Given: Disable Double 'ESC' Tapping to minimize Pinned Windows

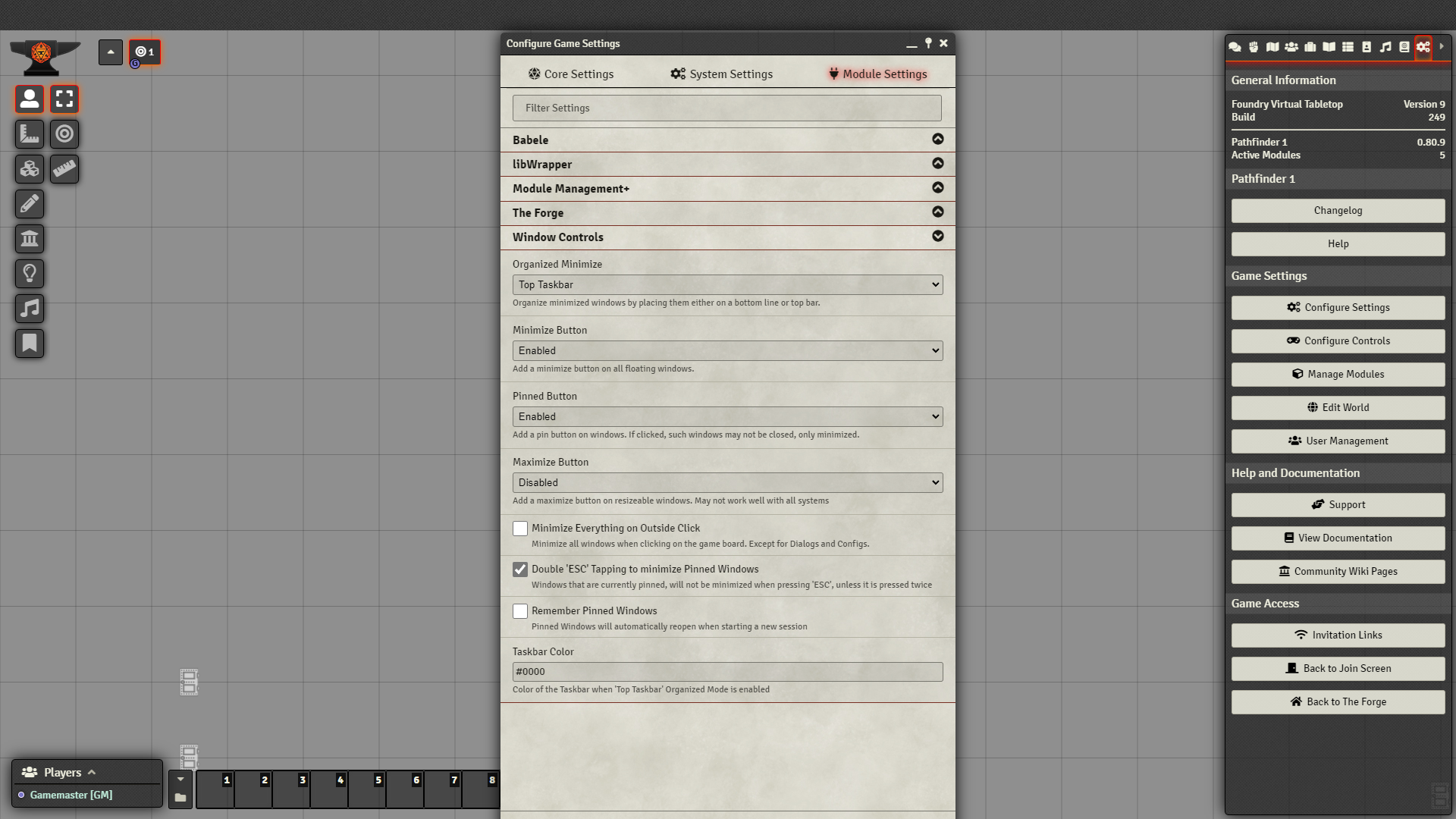Looking at the screenshot, I should click(x=520, y=570).
